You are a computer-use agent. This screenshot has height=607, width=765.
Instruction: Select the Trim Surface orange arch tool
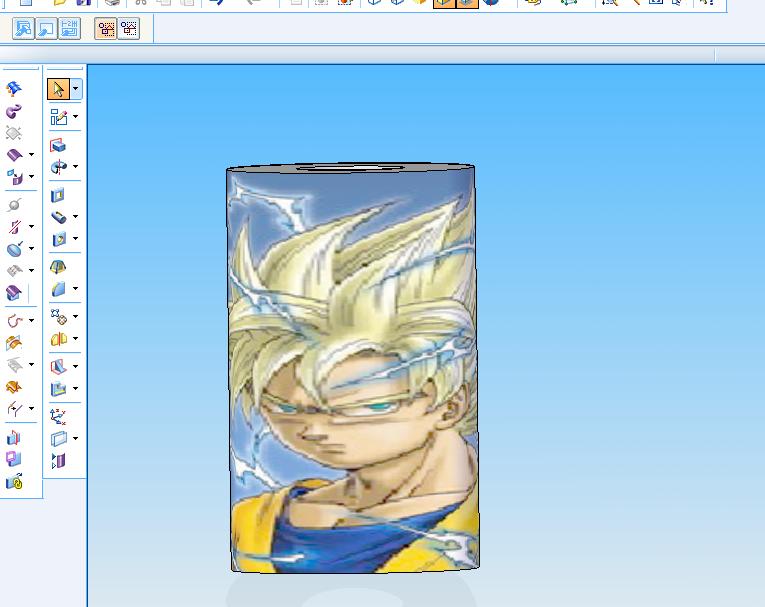[x=14, y=343]
